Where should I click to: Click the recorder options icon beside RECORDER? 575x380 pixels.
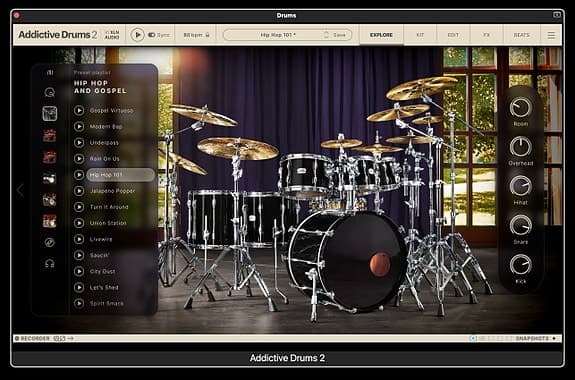(59, 338)
